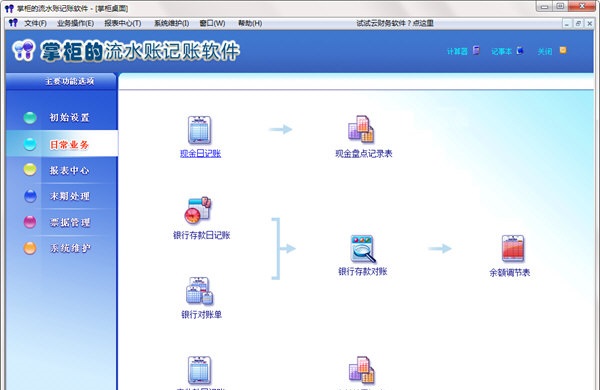Viewport: 600px width, 390px height.
Task: Switch to 报表中心 in the sidebar
Action: pyautogui.click(x=69, y=170)
